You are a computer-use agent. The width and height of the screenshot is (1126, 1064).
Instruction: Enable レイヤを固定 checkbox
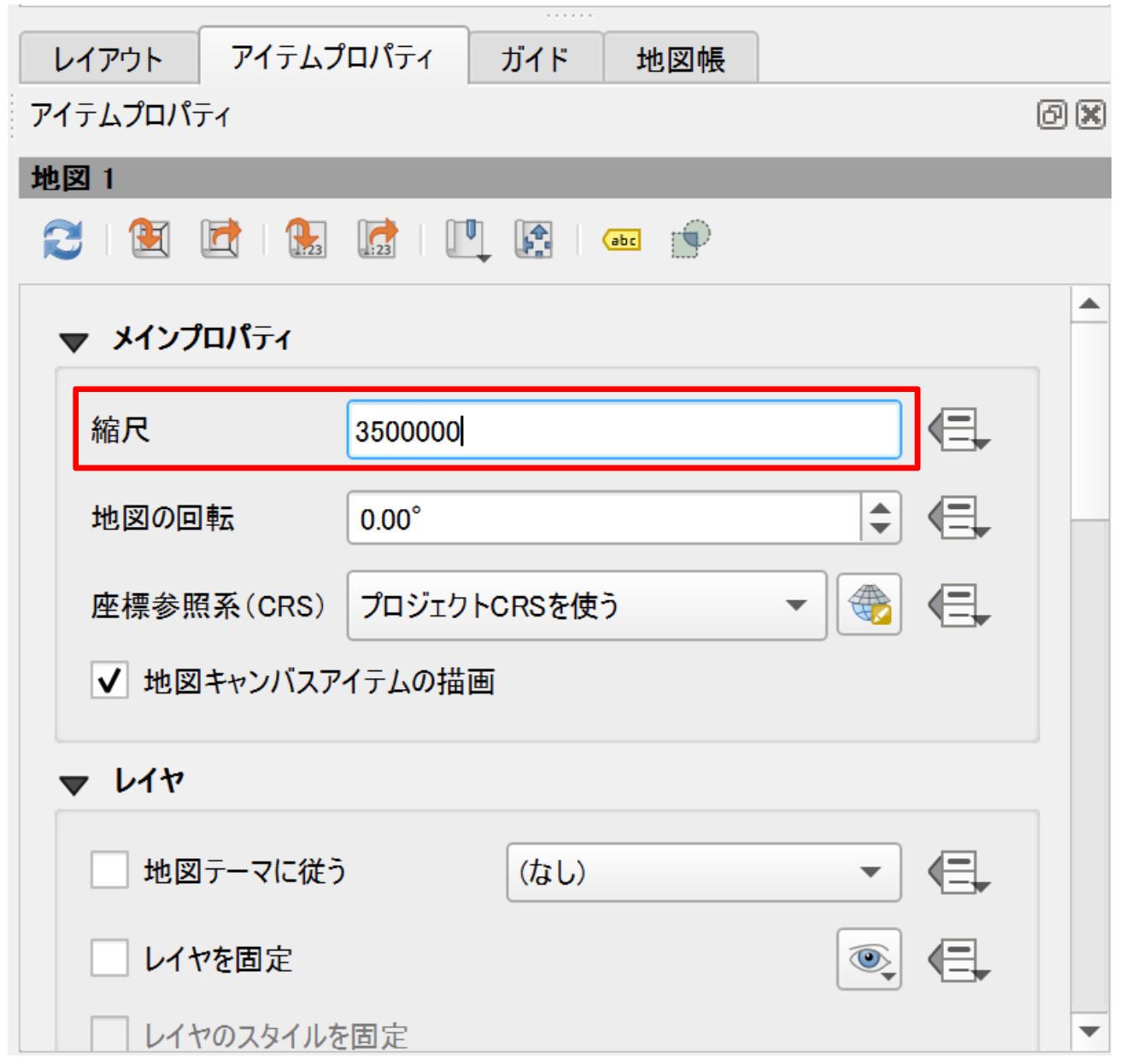point(109,958)
